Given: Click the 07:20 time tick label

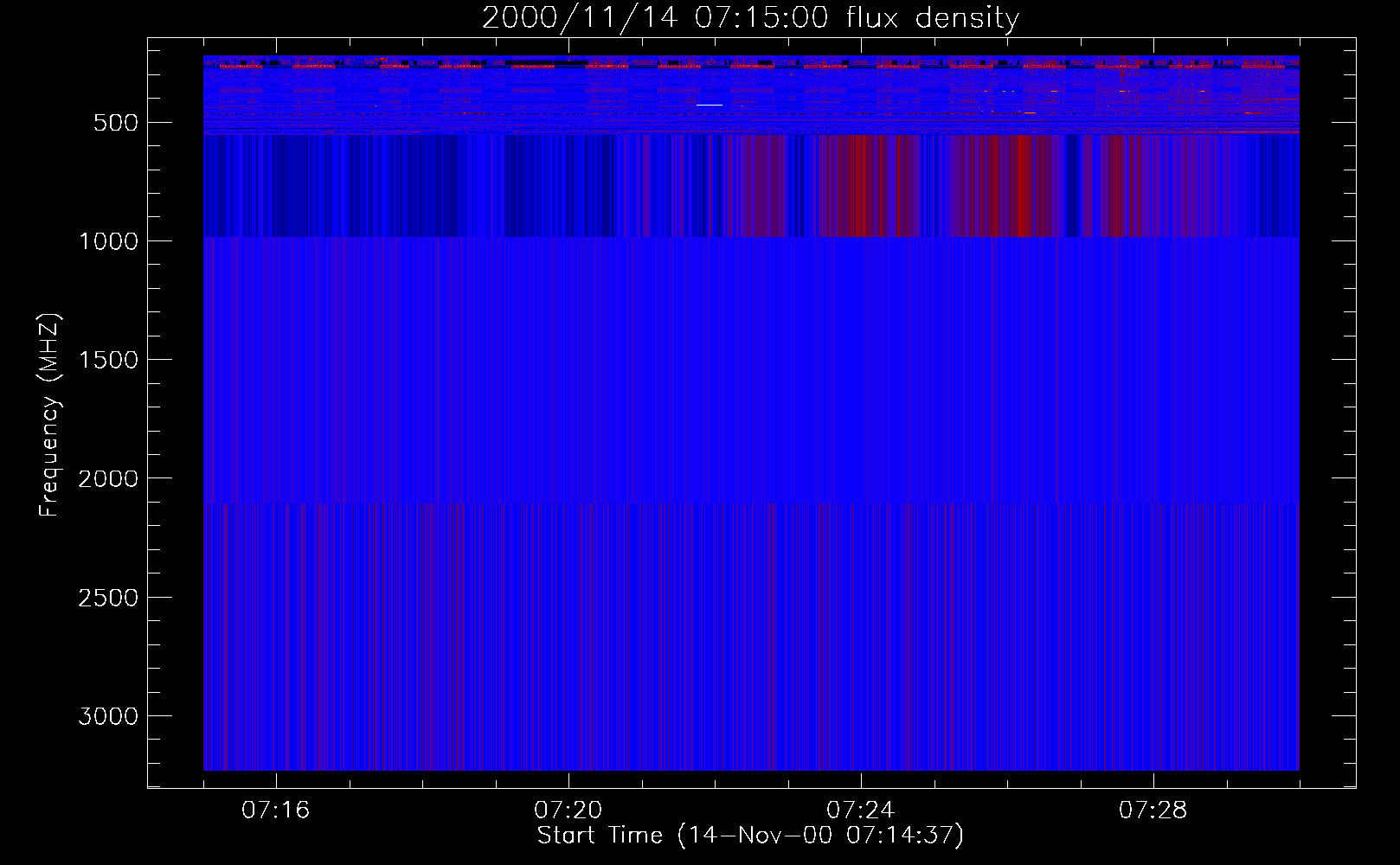Looking at the screenshot, I should pyautogui.click(x=568, y=811).
